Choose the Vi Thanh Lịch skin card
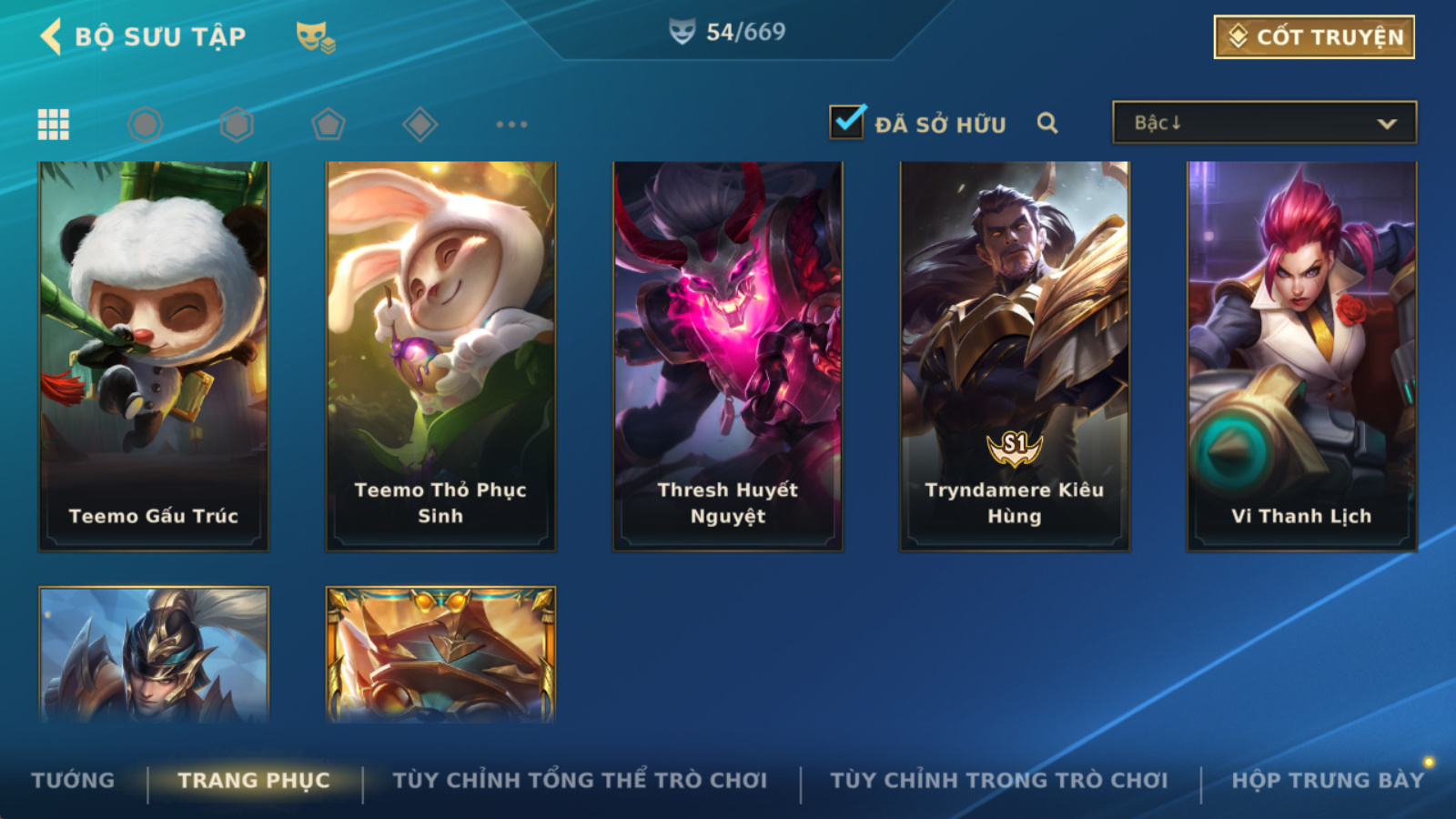 tap(1302, 356)
